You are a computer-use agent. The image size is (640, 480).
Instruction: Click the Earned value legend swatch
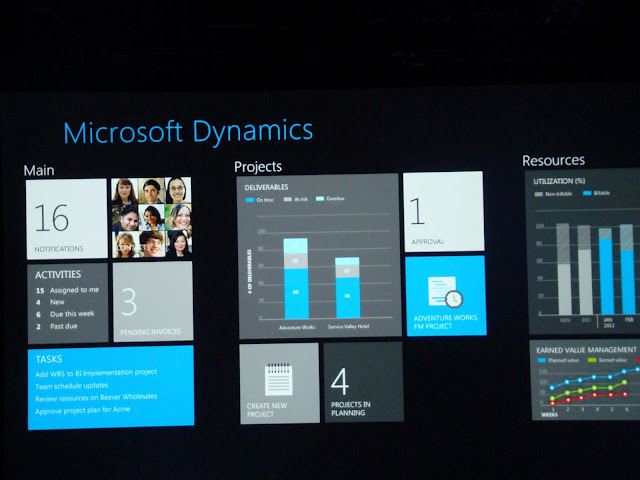coord(591,360)
